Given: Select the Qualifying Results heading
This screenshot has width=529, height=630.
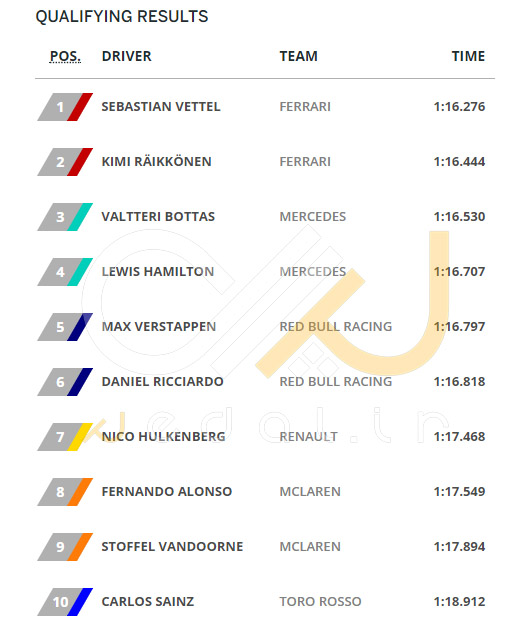Looking at the screenshot, I should 122,16.
